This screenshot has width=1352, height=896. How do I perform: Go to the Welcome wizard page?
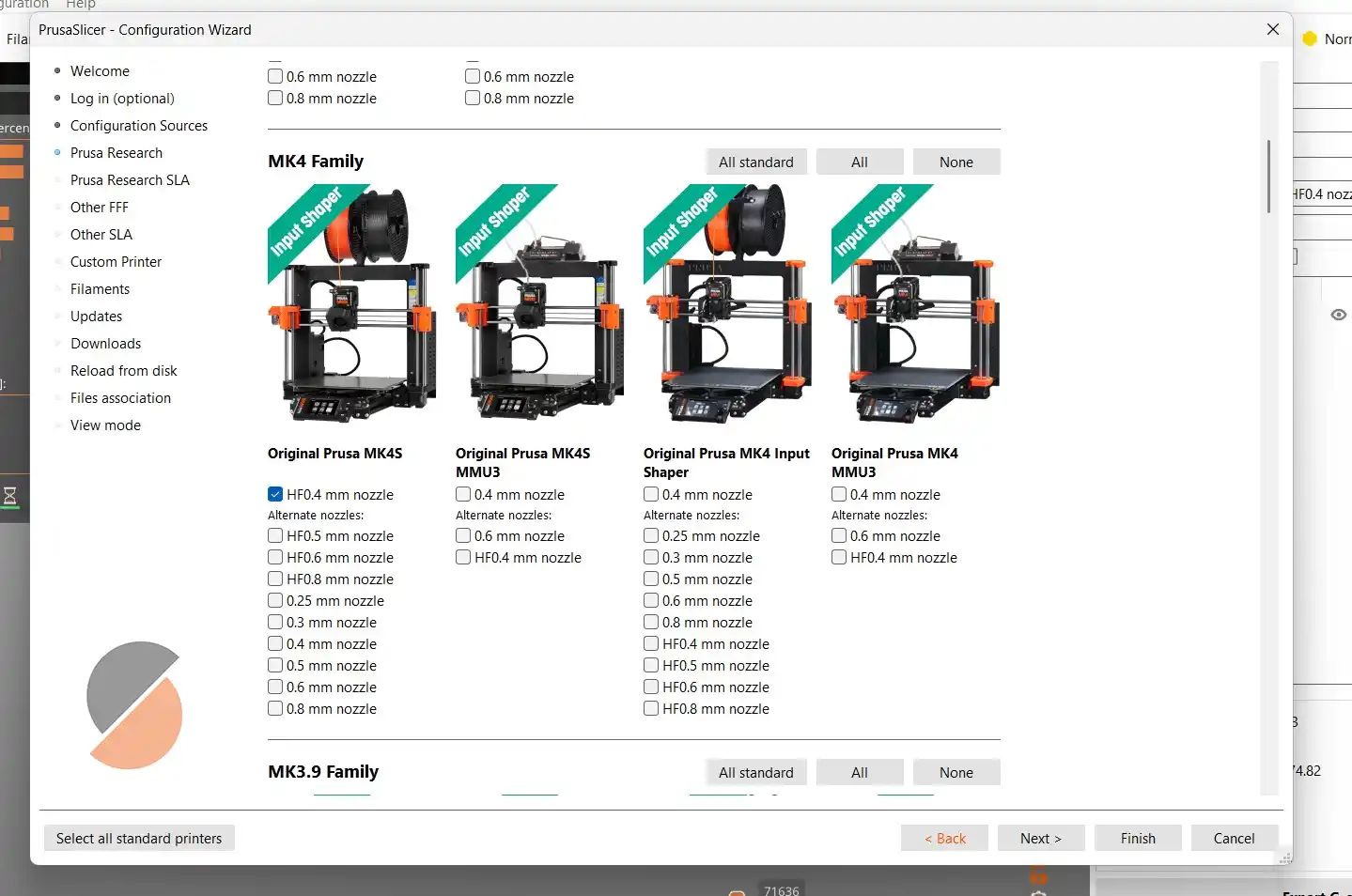[100, 71]
